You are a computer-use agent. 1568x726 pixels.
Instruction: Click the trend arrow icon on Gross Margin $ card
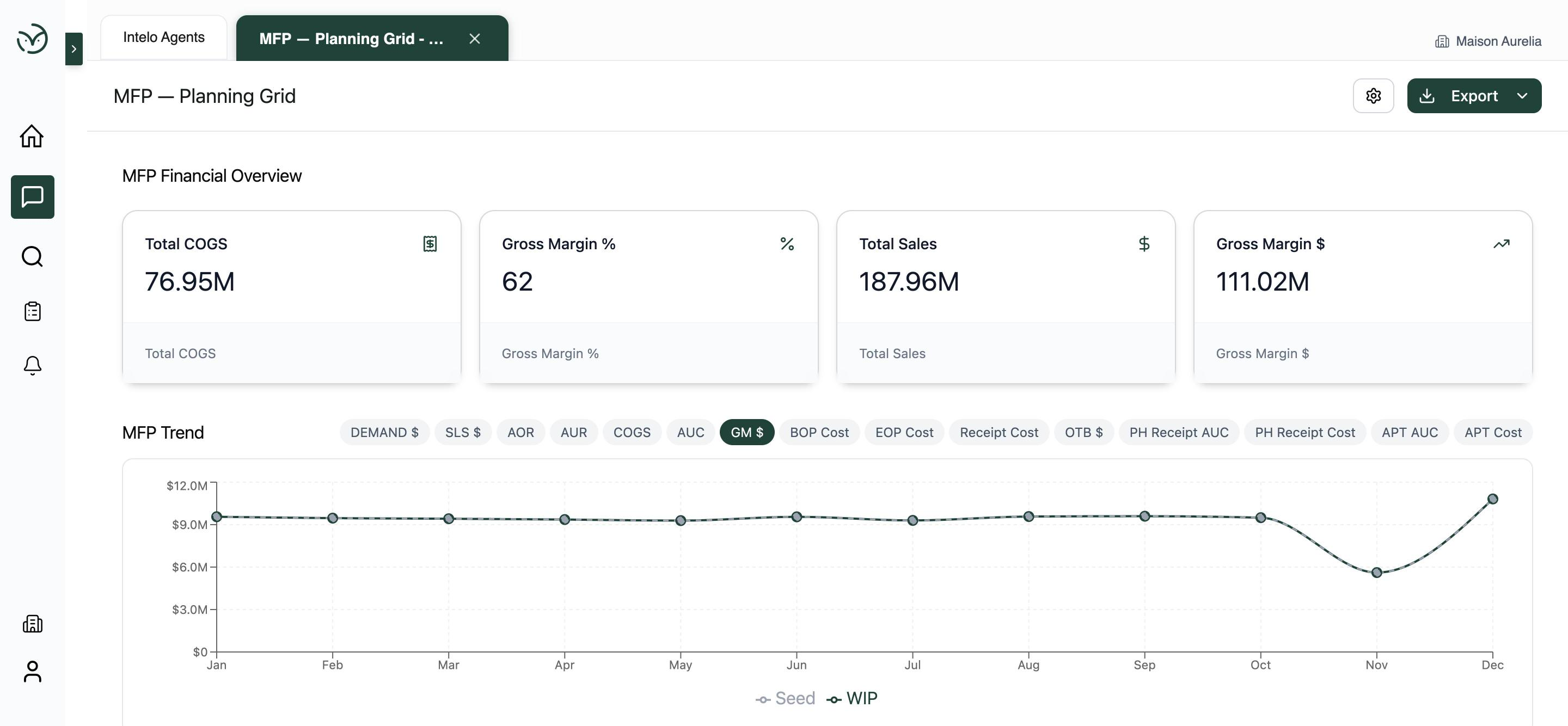click(x=1501, y=244)
